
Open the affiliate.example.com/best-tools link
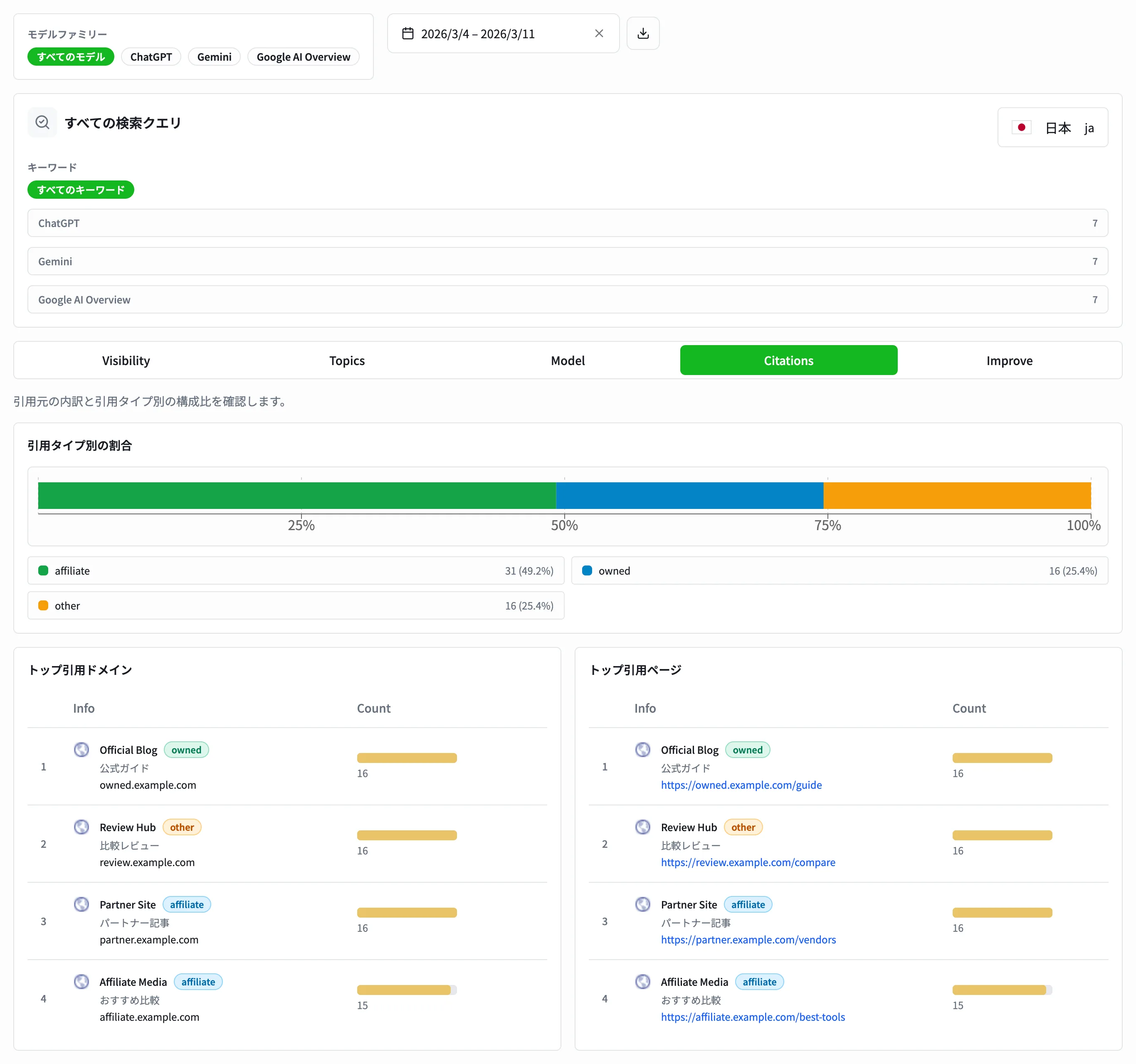click(x=753, y=1017)
